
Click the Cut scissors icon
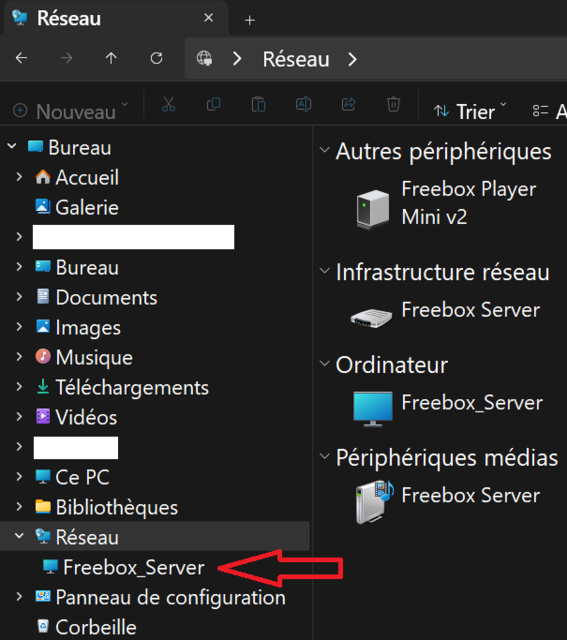point(169,104)
